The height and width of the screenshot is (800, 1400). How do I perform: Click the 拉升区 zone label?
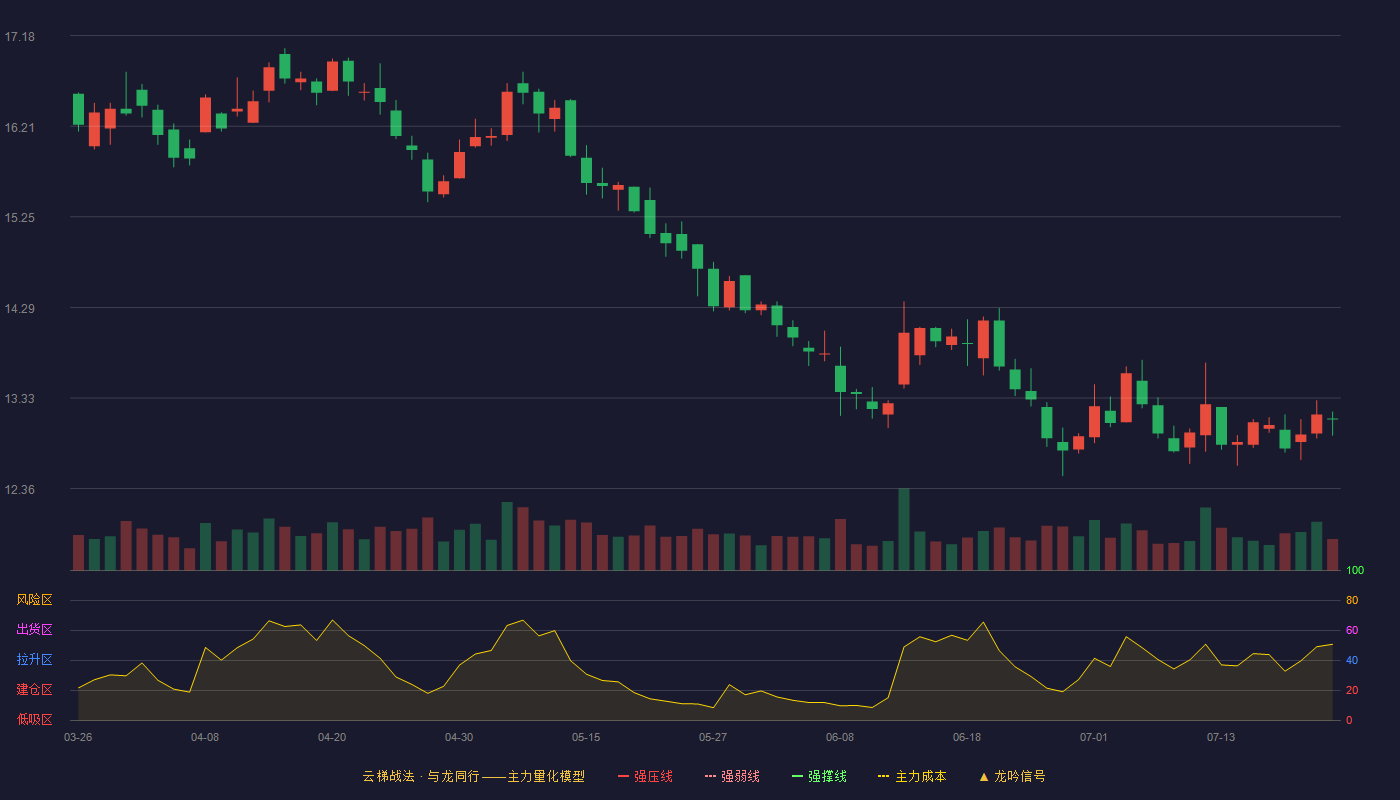click(x=34, y=660)
